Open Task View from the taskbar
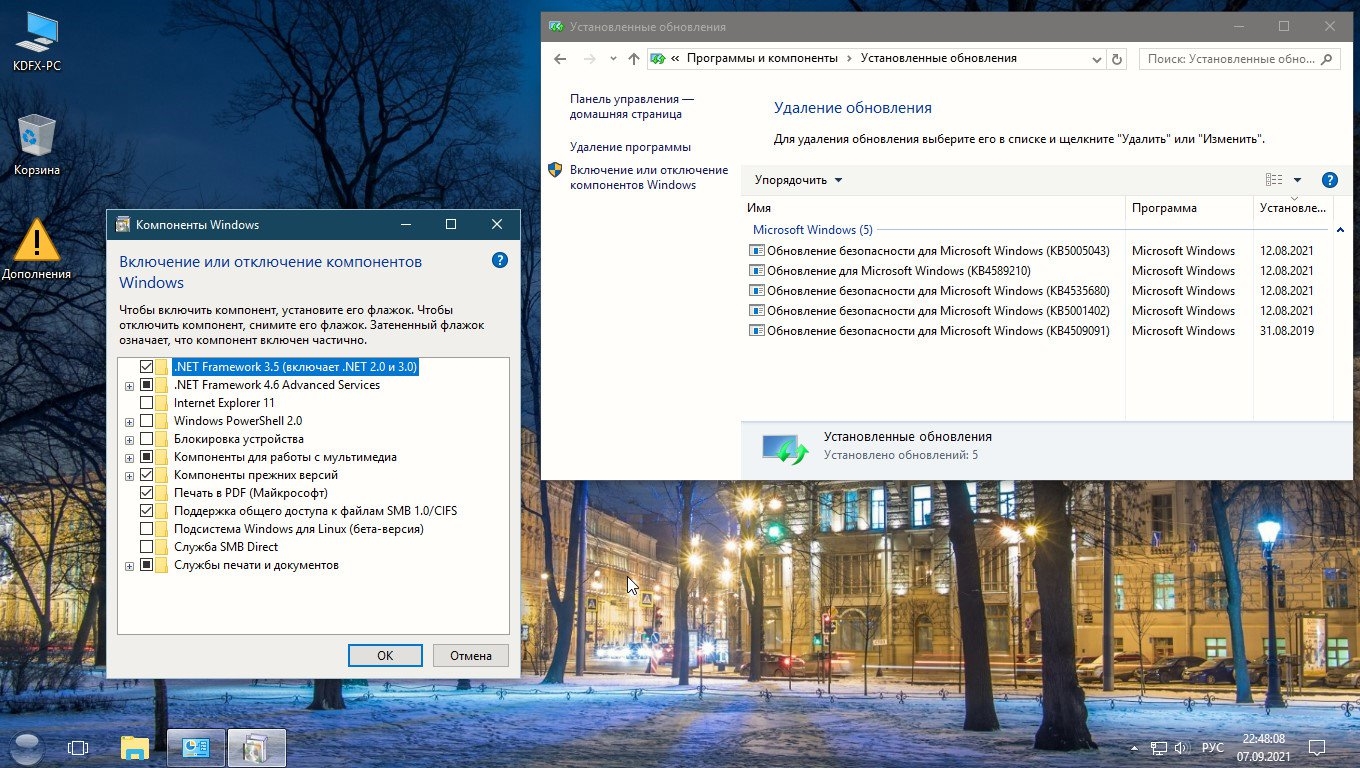1360x768 pixels. coord(78,747)
